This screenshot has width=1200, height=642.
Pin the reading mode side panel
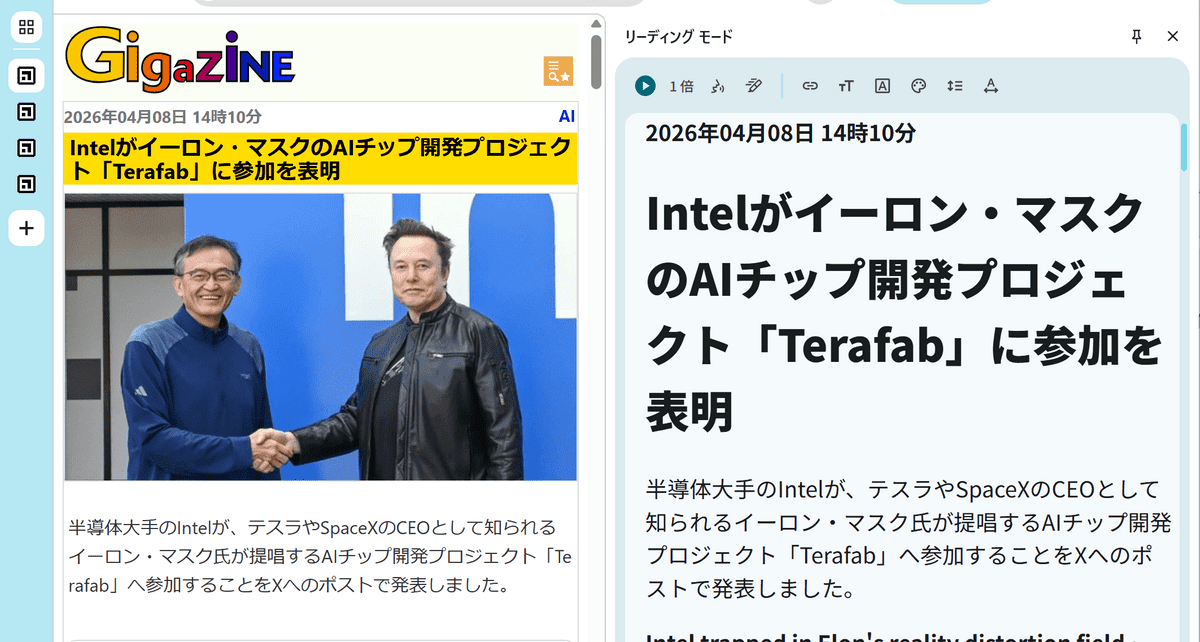click(1136, 36)
